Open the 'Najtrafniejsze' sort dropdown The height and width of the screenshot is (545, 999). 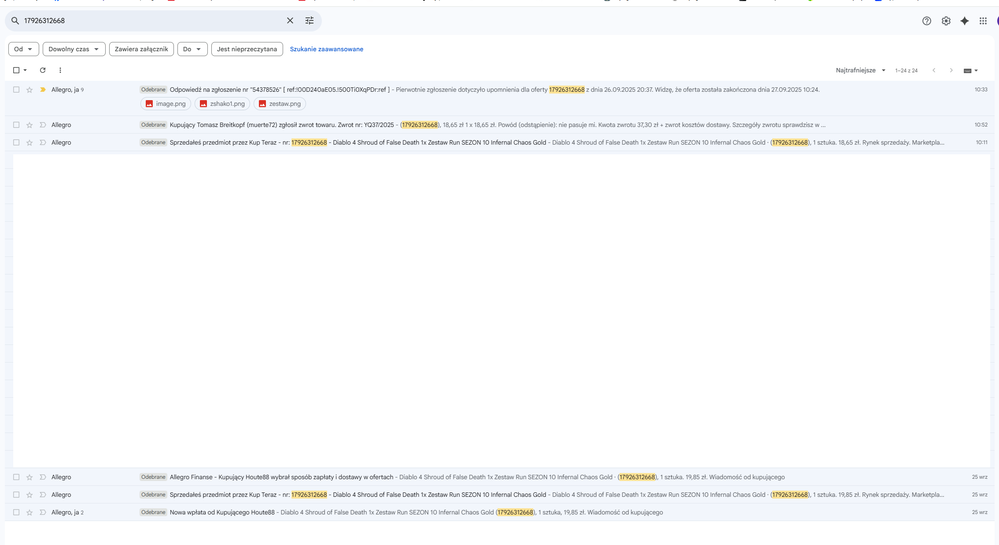click(x=860, y=71)
